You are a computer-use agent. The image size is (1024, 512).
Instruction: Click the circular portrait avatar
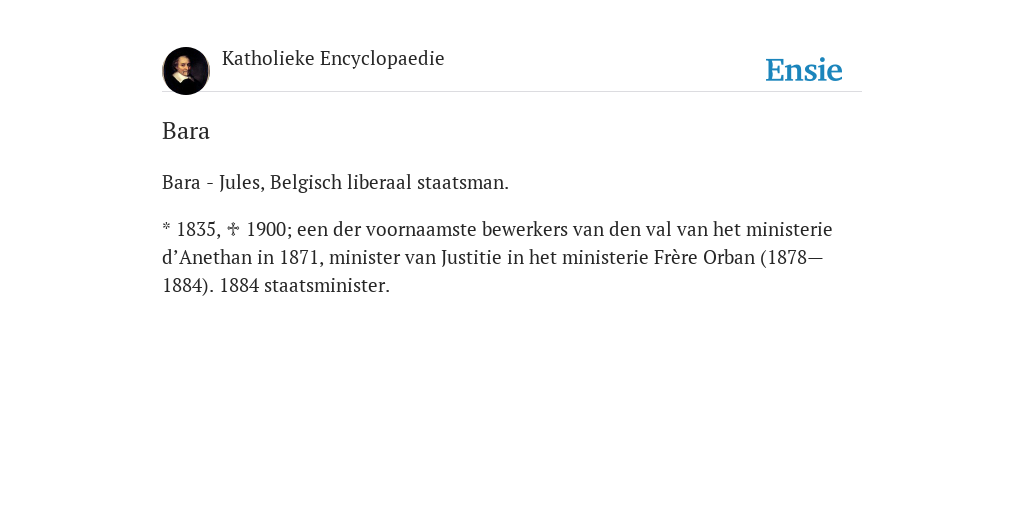pos(185,71)
